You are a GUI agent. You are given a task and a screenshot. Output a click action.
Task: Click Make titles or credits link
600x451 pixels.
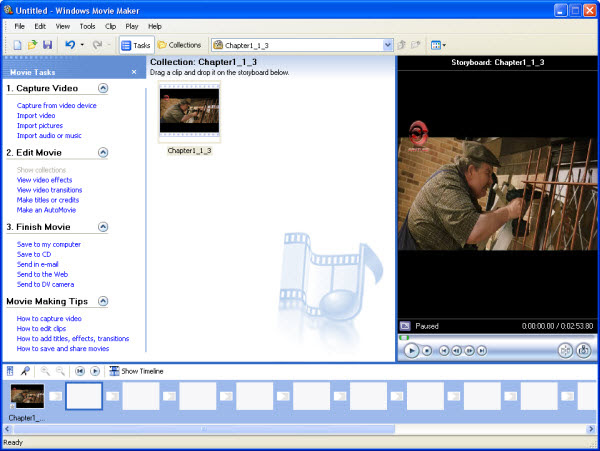[48, 200]
